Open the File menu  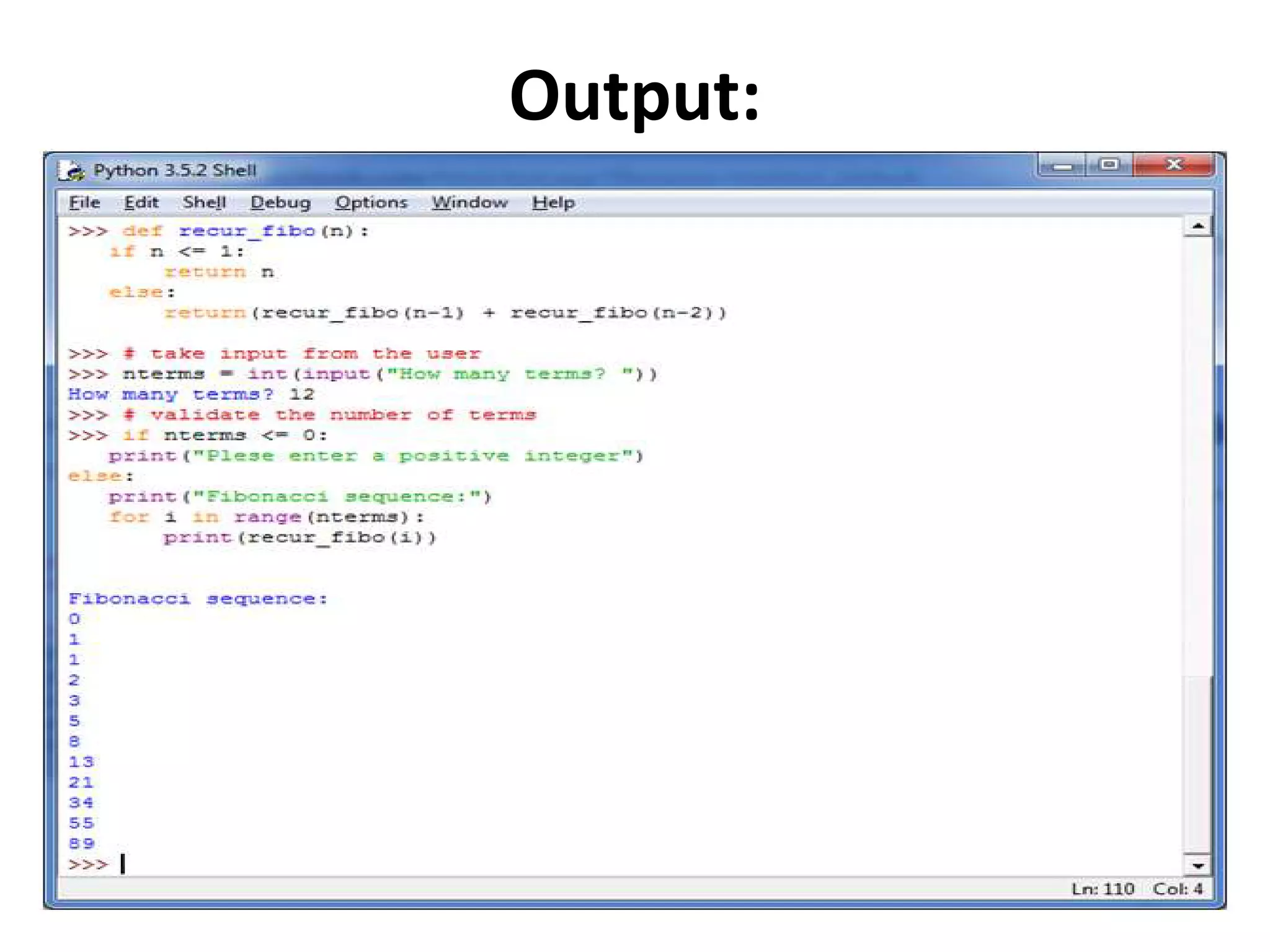84,203
